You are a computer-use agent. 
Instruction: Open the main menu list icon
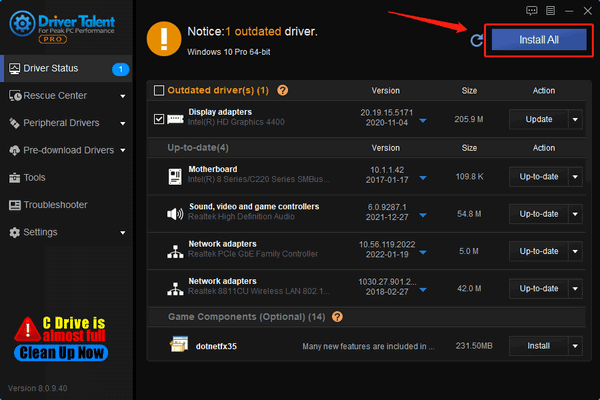click(550, 11)
